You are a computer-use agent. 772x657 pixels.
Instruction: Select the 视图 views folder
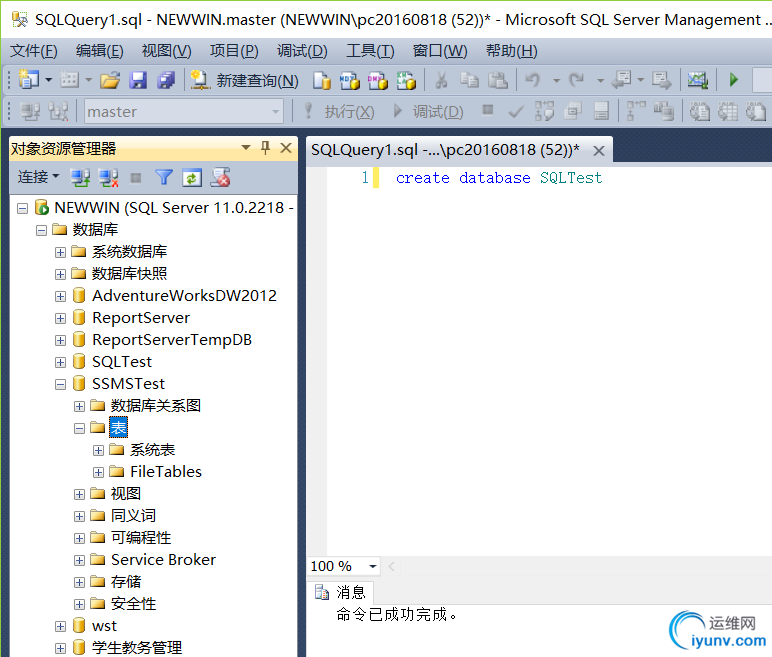pyautogui.click(x=126, y=493)
